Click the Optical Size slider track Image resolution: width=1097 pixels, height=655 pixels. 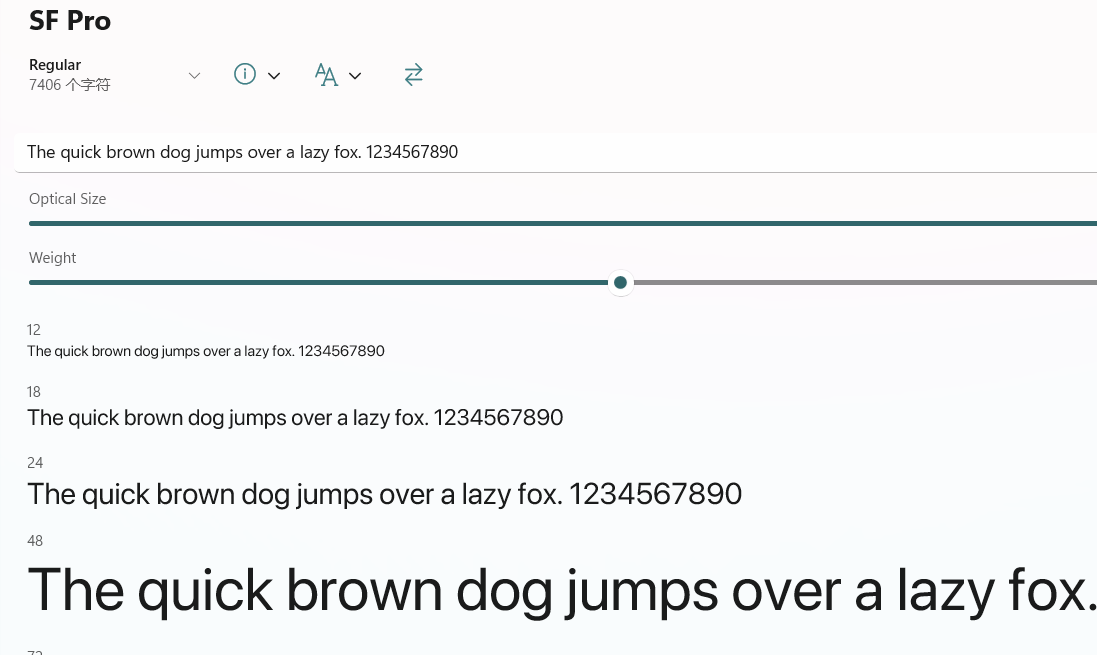click(562, 223)
